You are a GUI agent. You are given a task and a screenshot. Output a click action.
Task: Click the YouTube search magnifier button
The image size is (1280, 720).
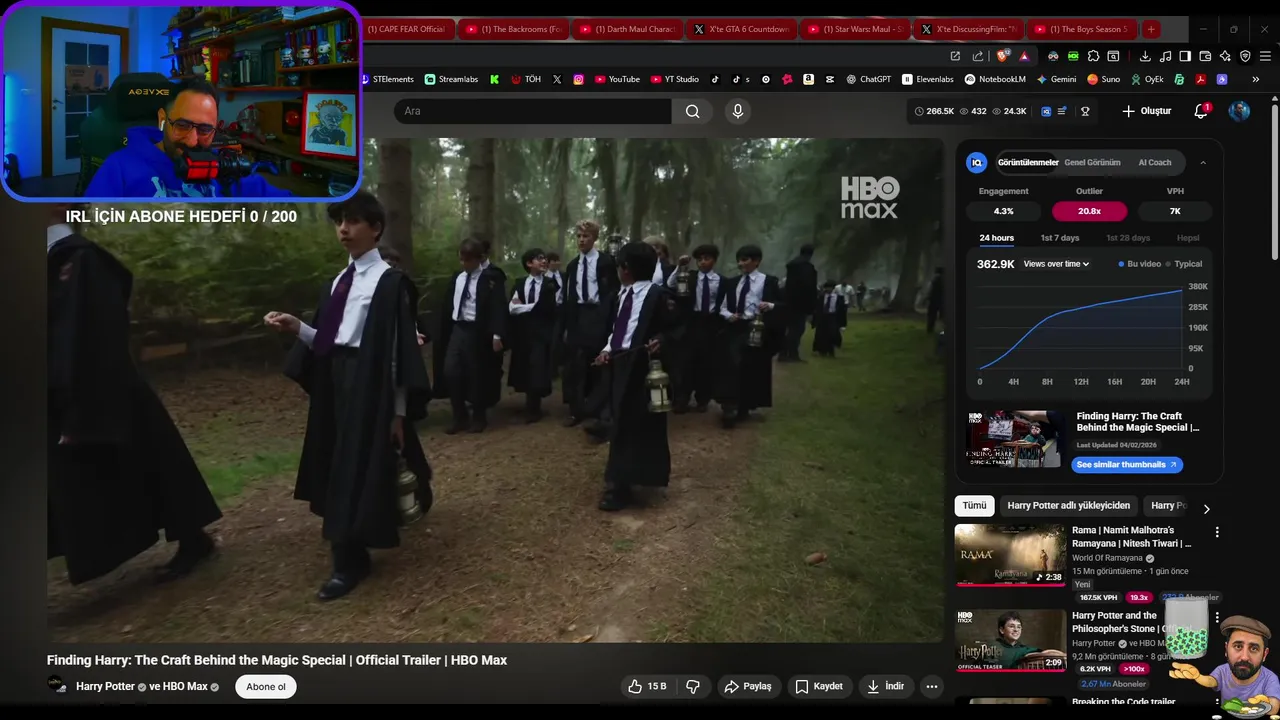click(x=692, y=111)
